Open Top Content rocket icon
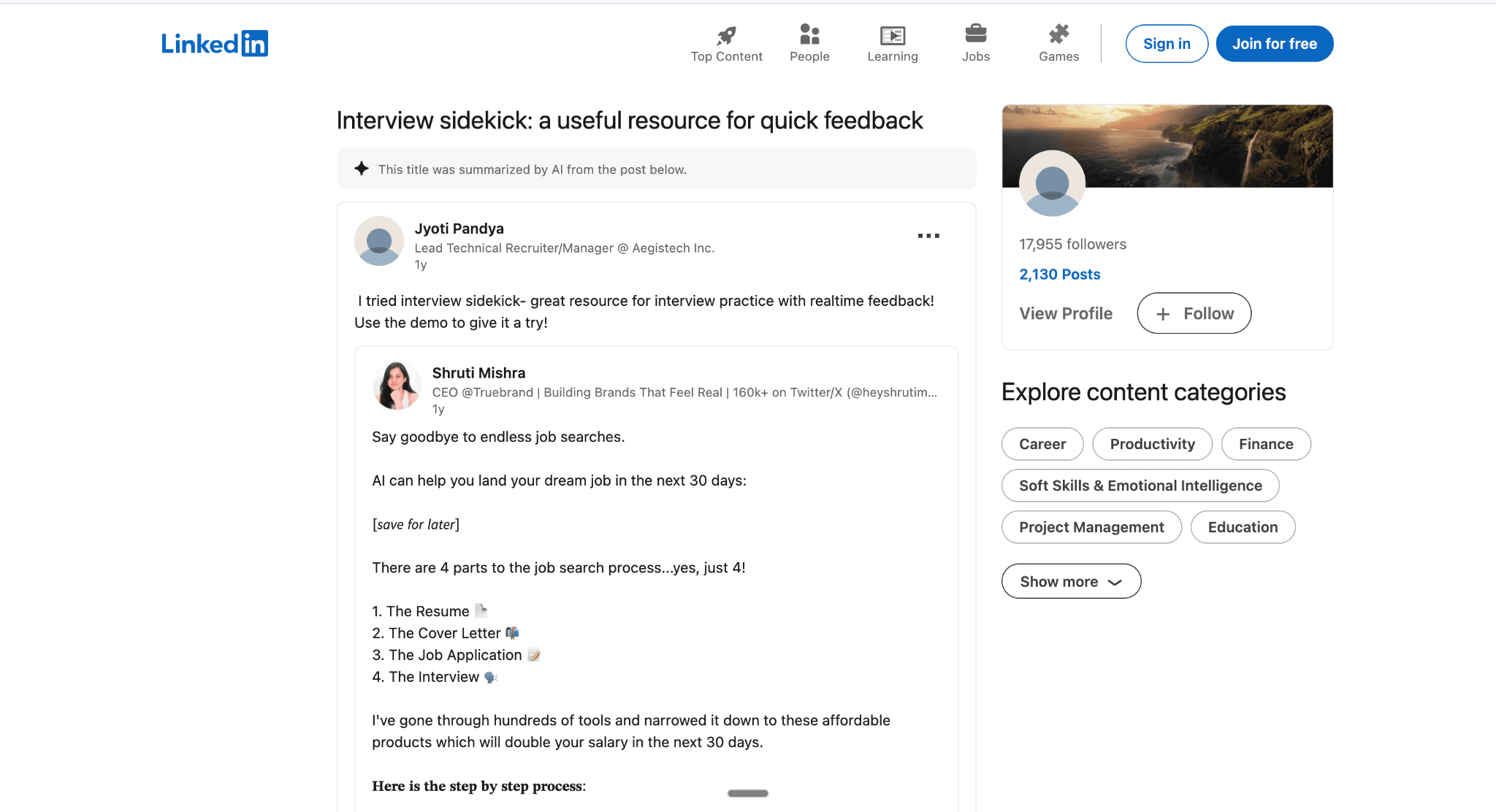Image resolution: width=1496 pixels, height=812 pixels. click(x=726, y=35)
